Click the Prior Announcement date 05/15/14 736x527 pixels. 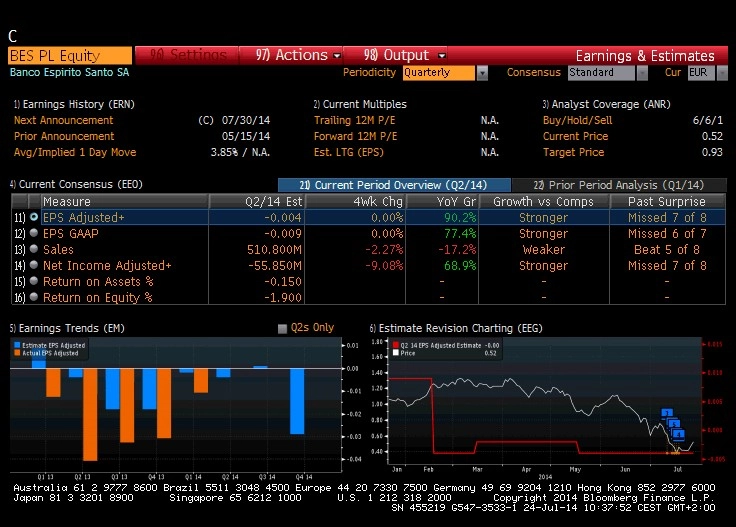245,136
